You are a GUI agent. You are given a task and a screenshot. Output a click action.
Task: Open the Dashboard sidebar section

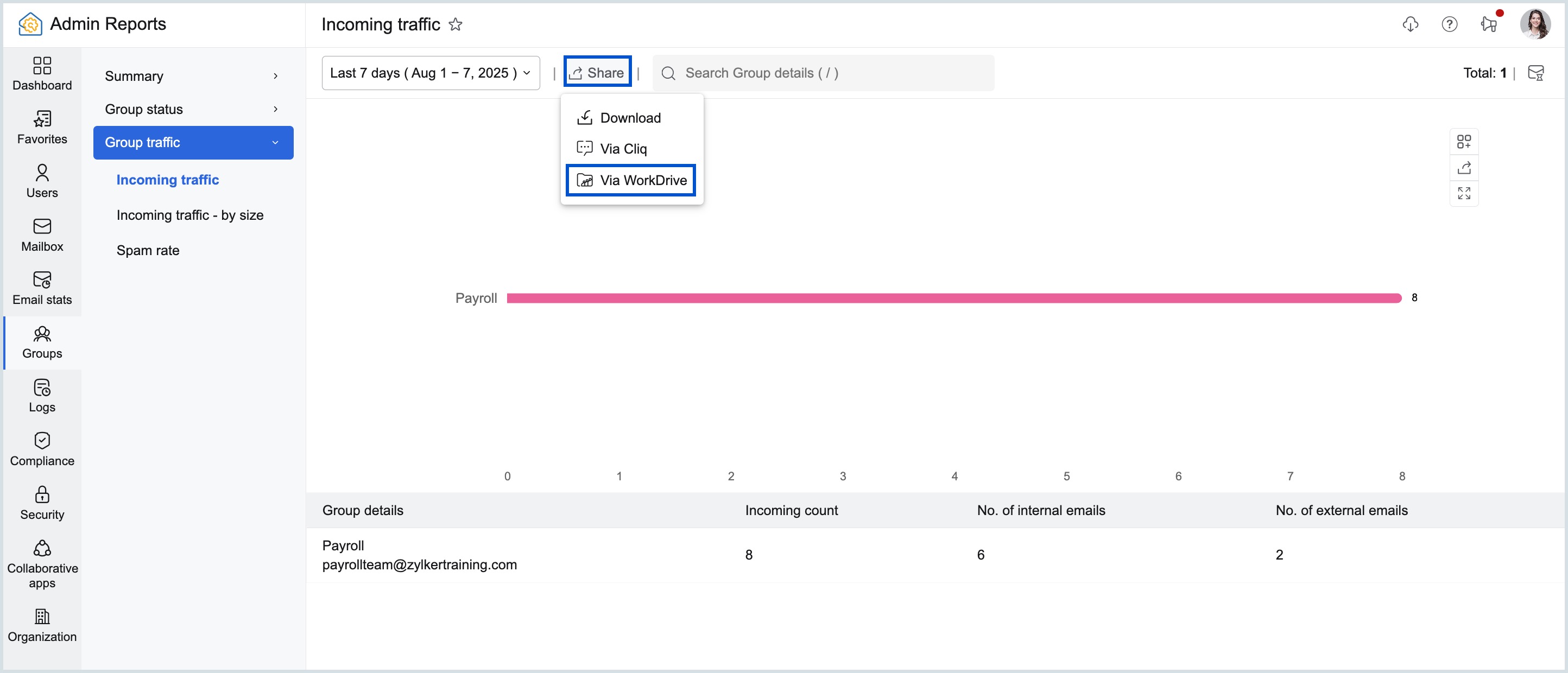coord(42,73)
